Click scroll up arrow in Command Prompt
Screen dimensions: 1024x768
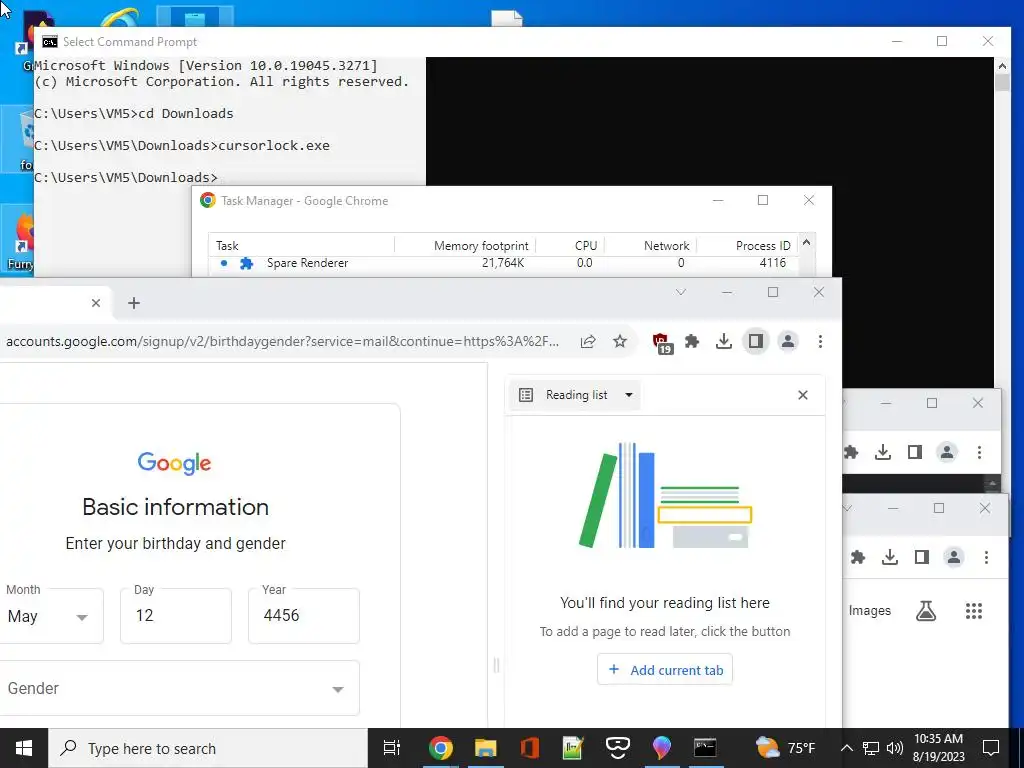[1002, 65]
